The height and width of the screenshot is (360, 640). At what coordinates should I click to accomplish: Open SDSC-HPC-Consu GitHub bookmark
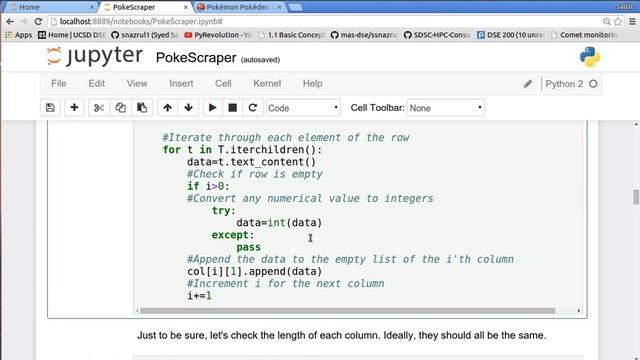(x=437, y=35)
